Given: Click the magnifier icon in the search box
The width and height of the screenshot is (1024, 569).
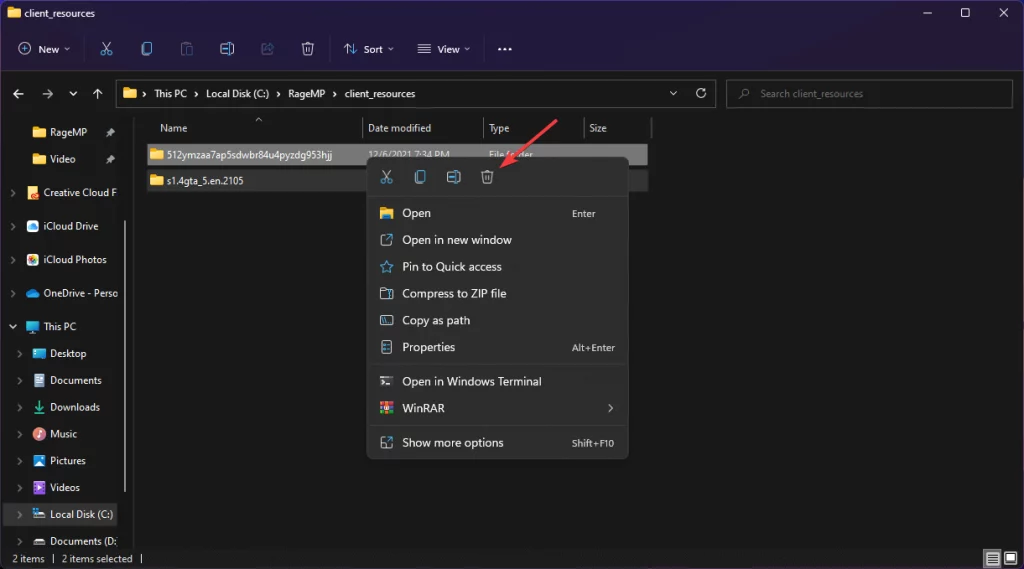Looking at the screenshot, I should (x=744, y=94).
